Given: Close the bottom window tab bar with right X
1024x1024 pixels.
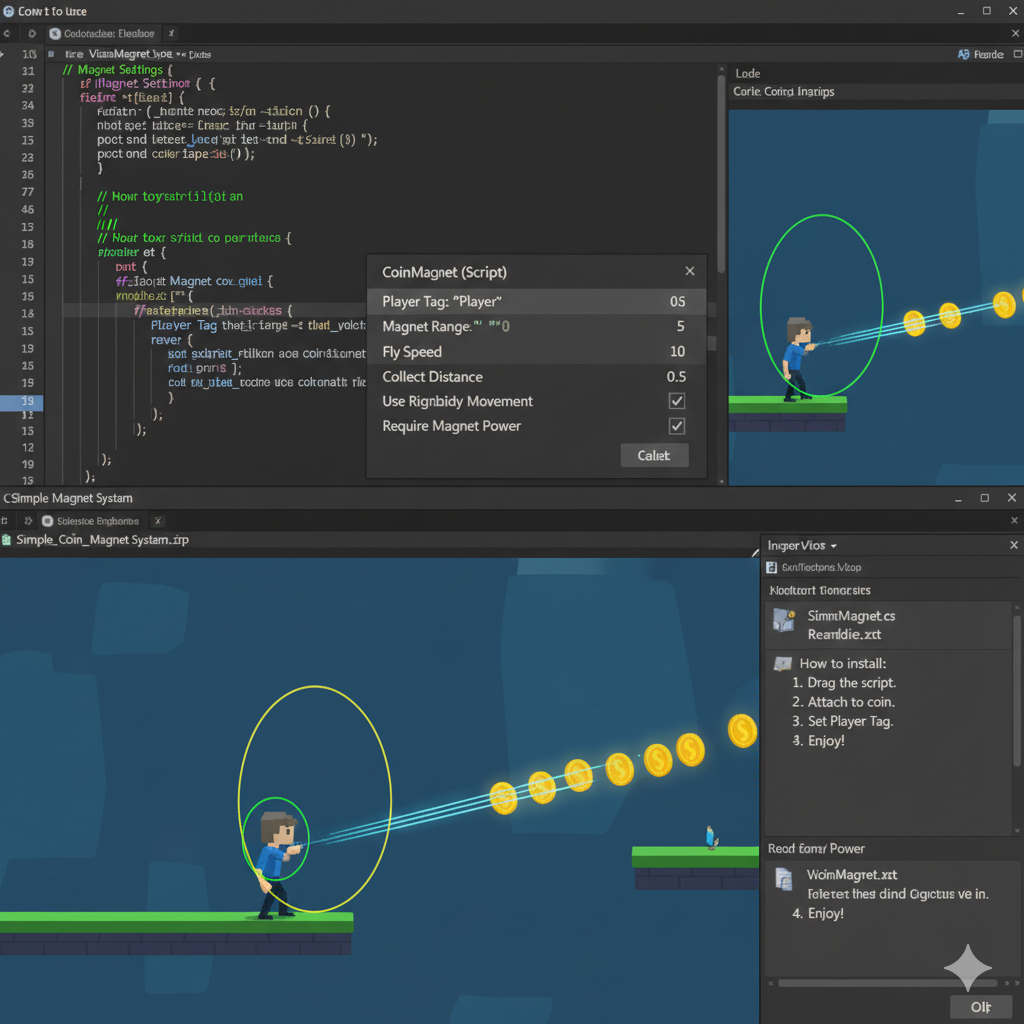Looking at the screenshot, I should point(1014,520).
